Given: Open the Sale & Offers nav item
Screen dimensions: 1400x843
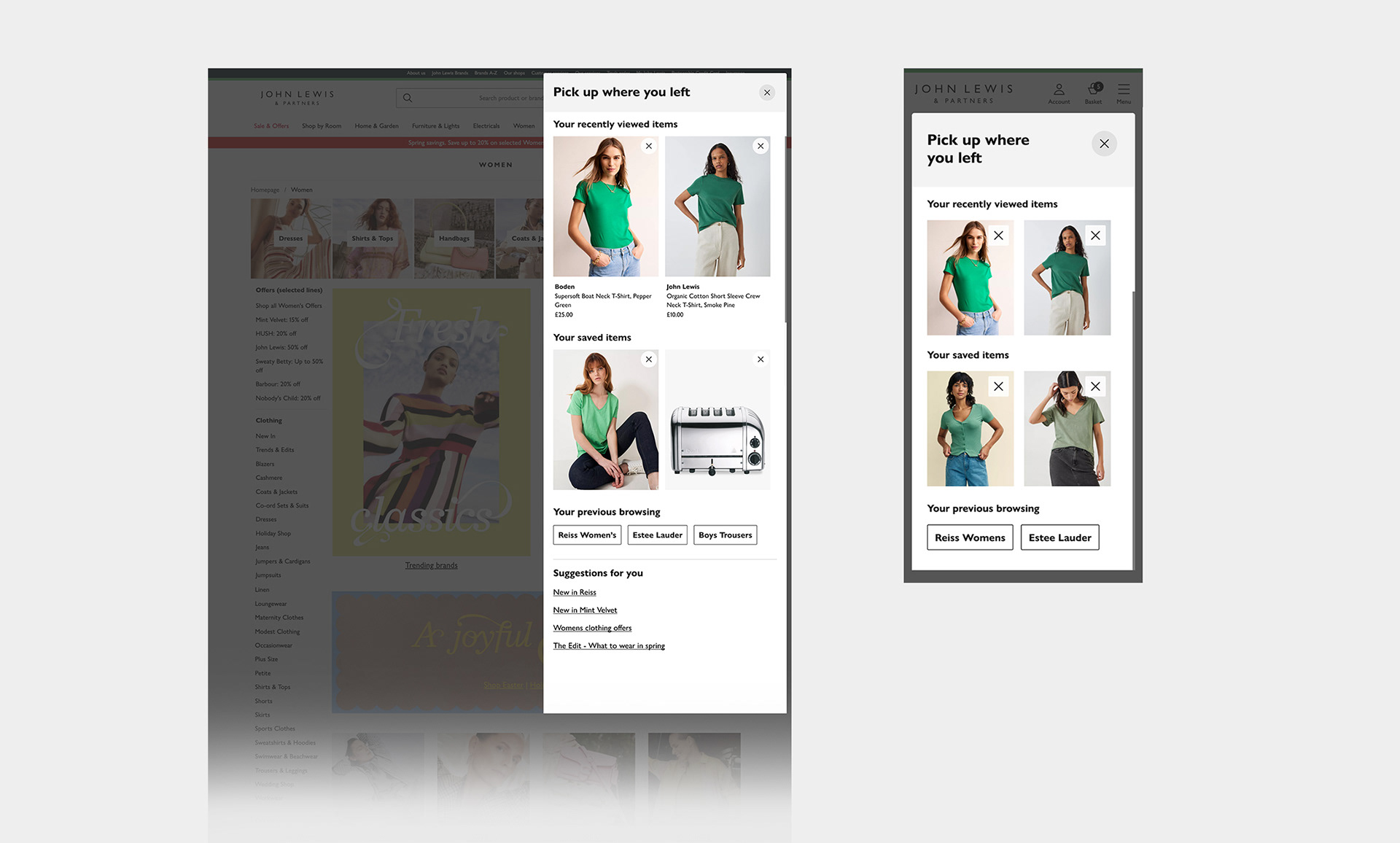Looking at the screenshot, I should pos(271,126).
